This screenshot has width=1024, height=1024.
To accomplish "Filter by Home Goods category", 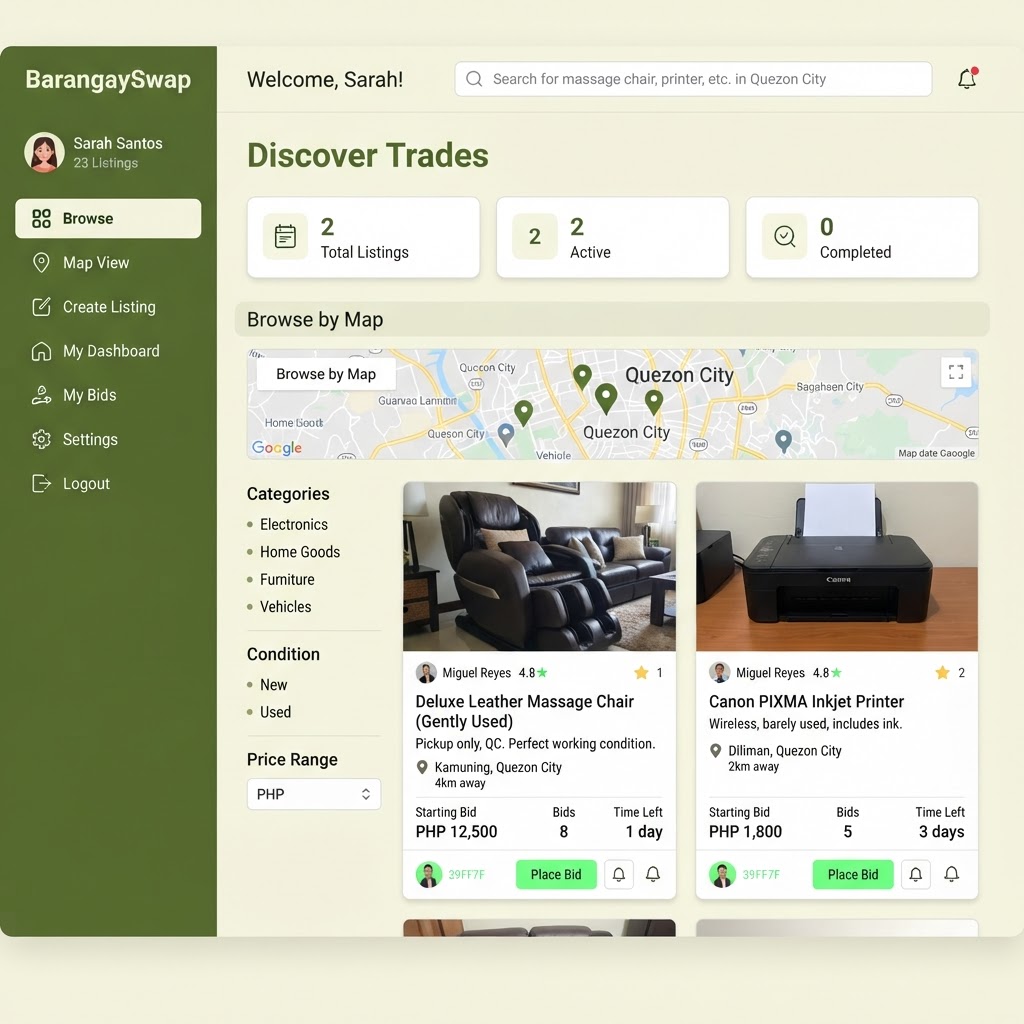I will 300,552.
